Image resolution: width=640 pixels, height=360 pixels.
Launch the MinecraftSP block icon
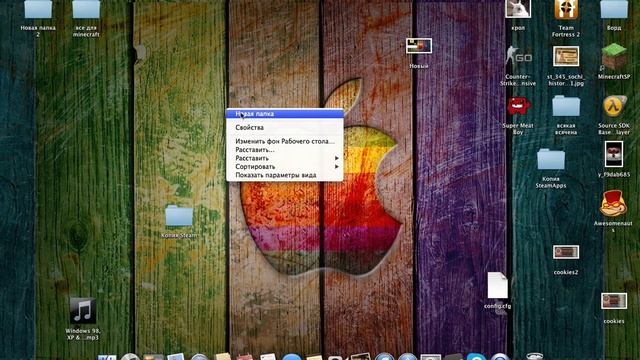click(614, 56)
